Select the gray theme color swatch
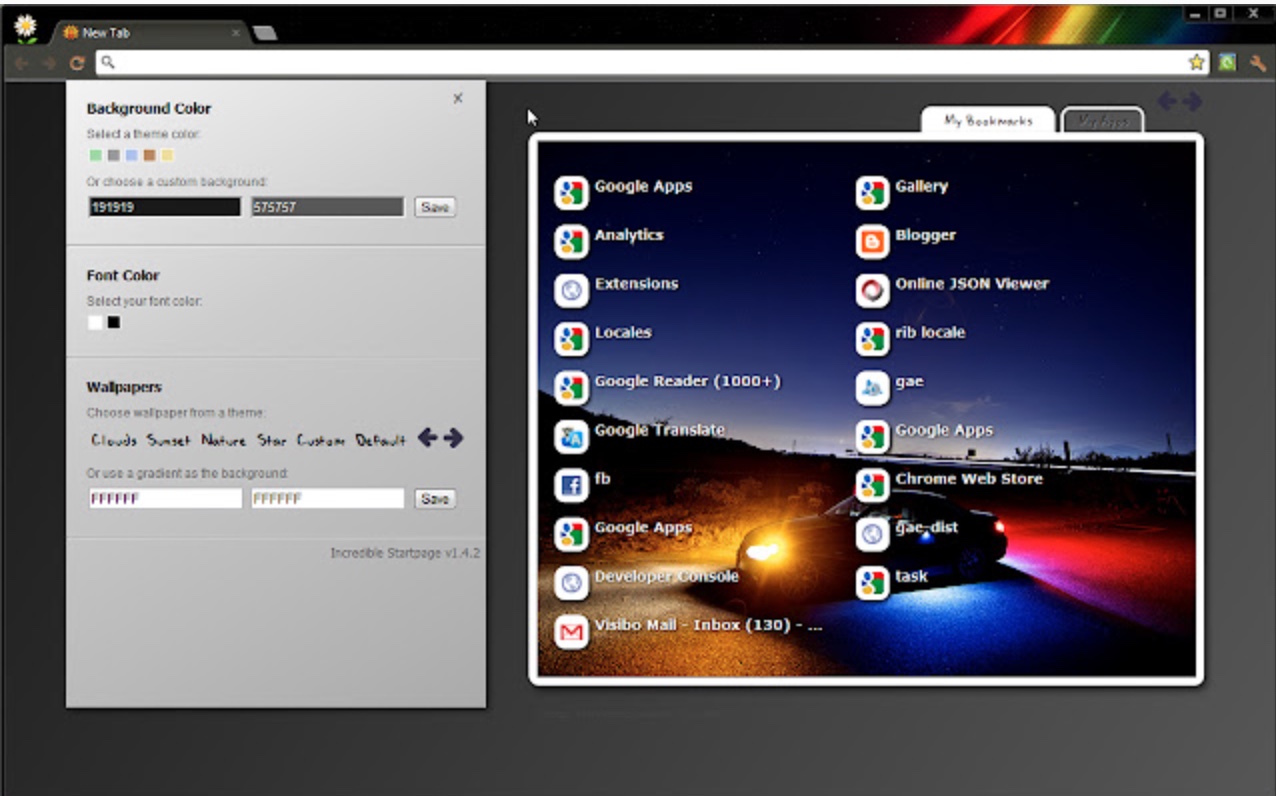 (113, 155)
